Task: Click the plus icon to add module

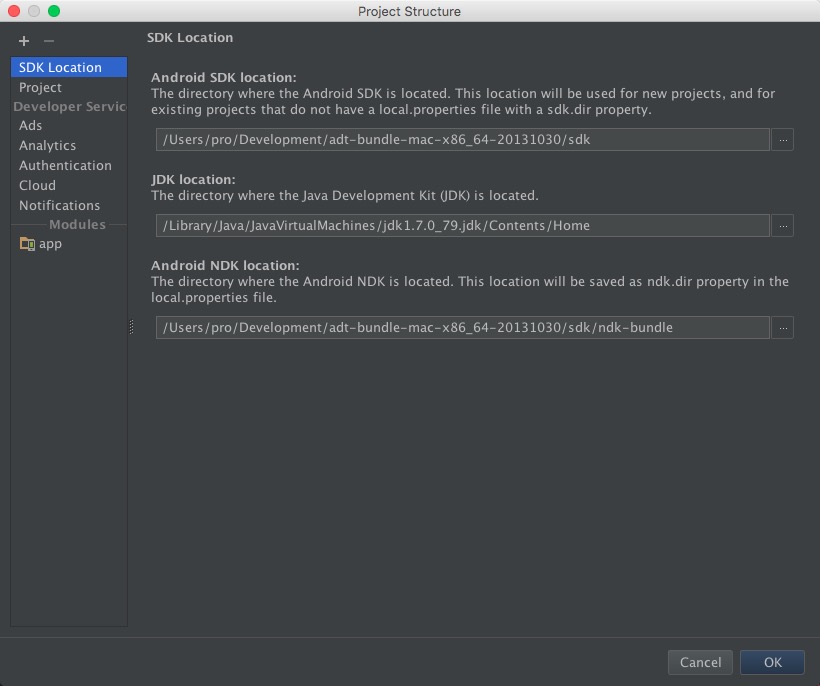Action: [x=24, y=41]
